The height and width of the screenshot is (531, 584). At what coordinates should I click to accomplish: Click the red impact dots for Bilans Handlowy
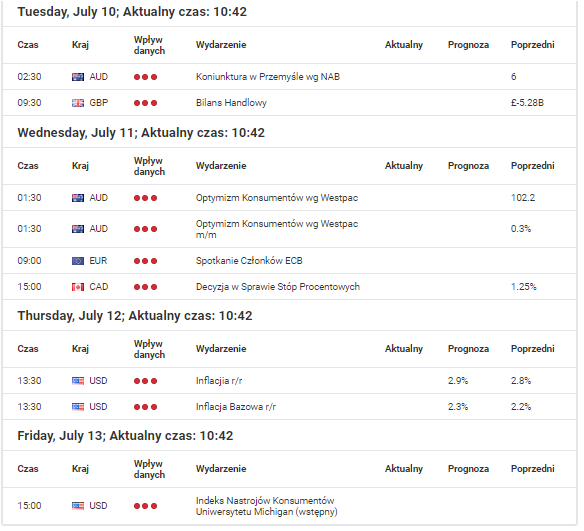coord(146,103)
